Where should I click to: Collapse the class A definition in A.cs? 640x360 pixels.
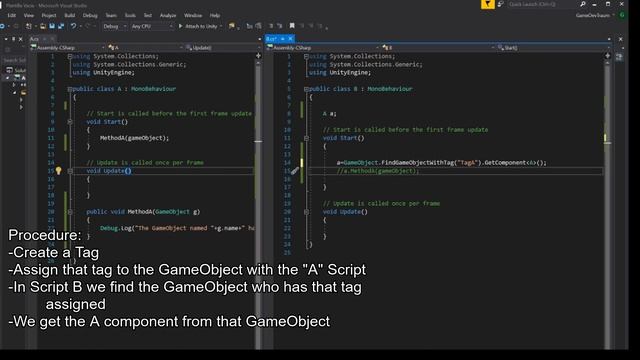pyautogui.click(x=70, y=89)
